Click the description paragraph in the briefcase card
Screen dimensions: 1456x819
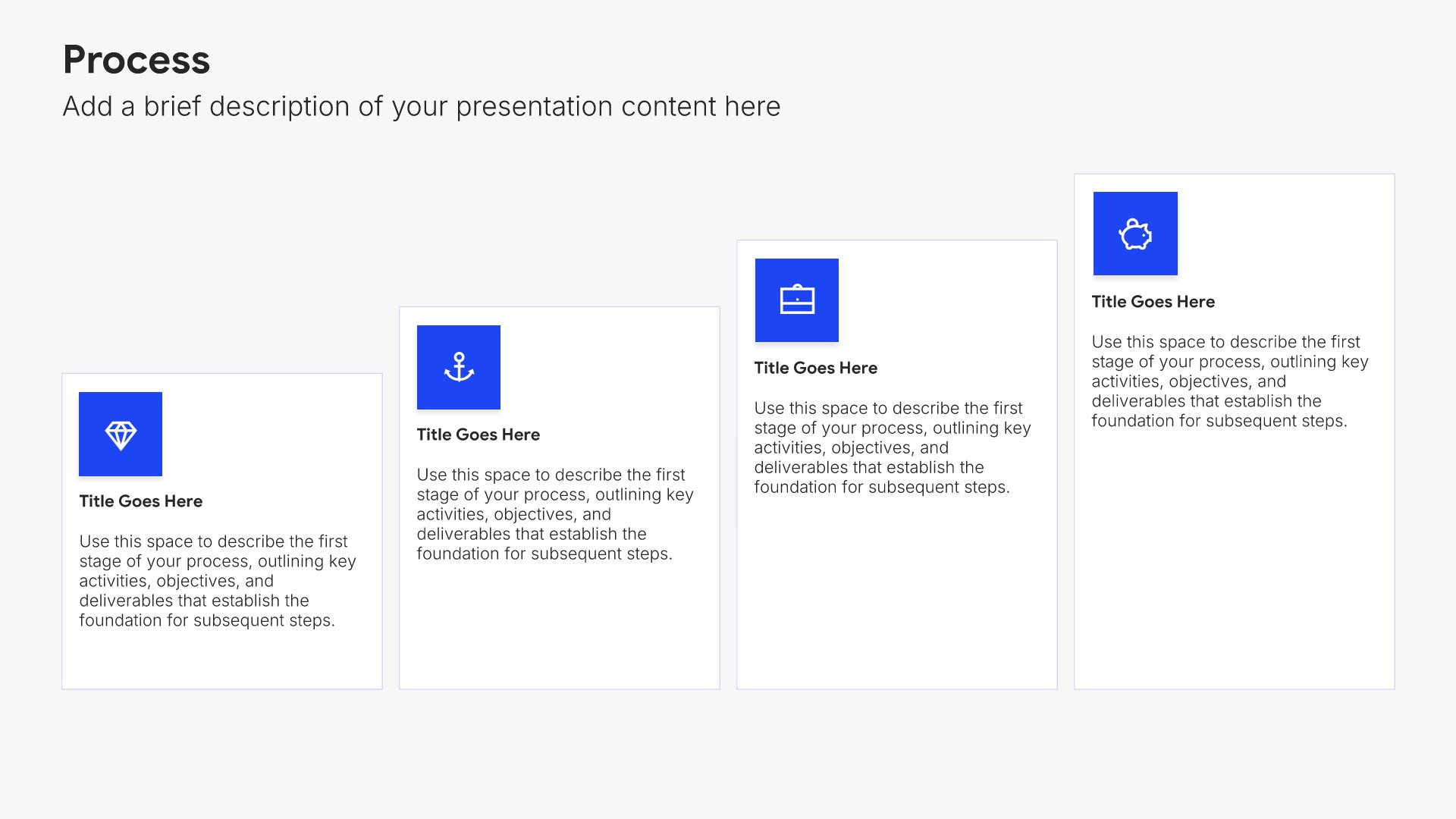(893, 447)
